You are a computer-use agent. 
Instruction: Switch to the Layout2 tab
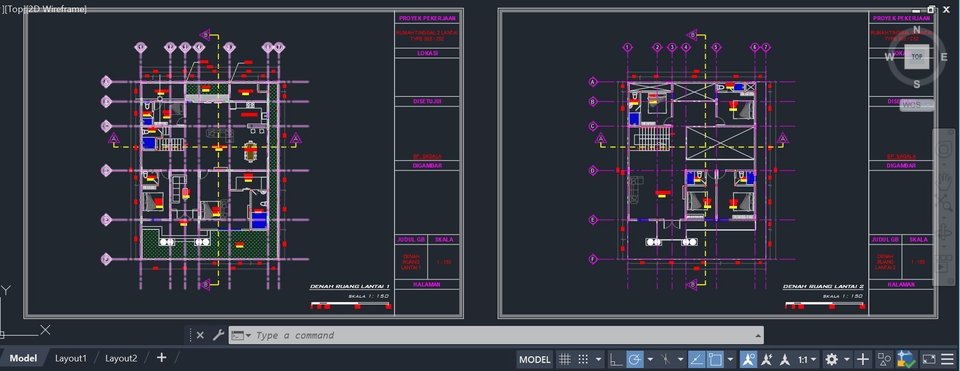coord(121,358)
